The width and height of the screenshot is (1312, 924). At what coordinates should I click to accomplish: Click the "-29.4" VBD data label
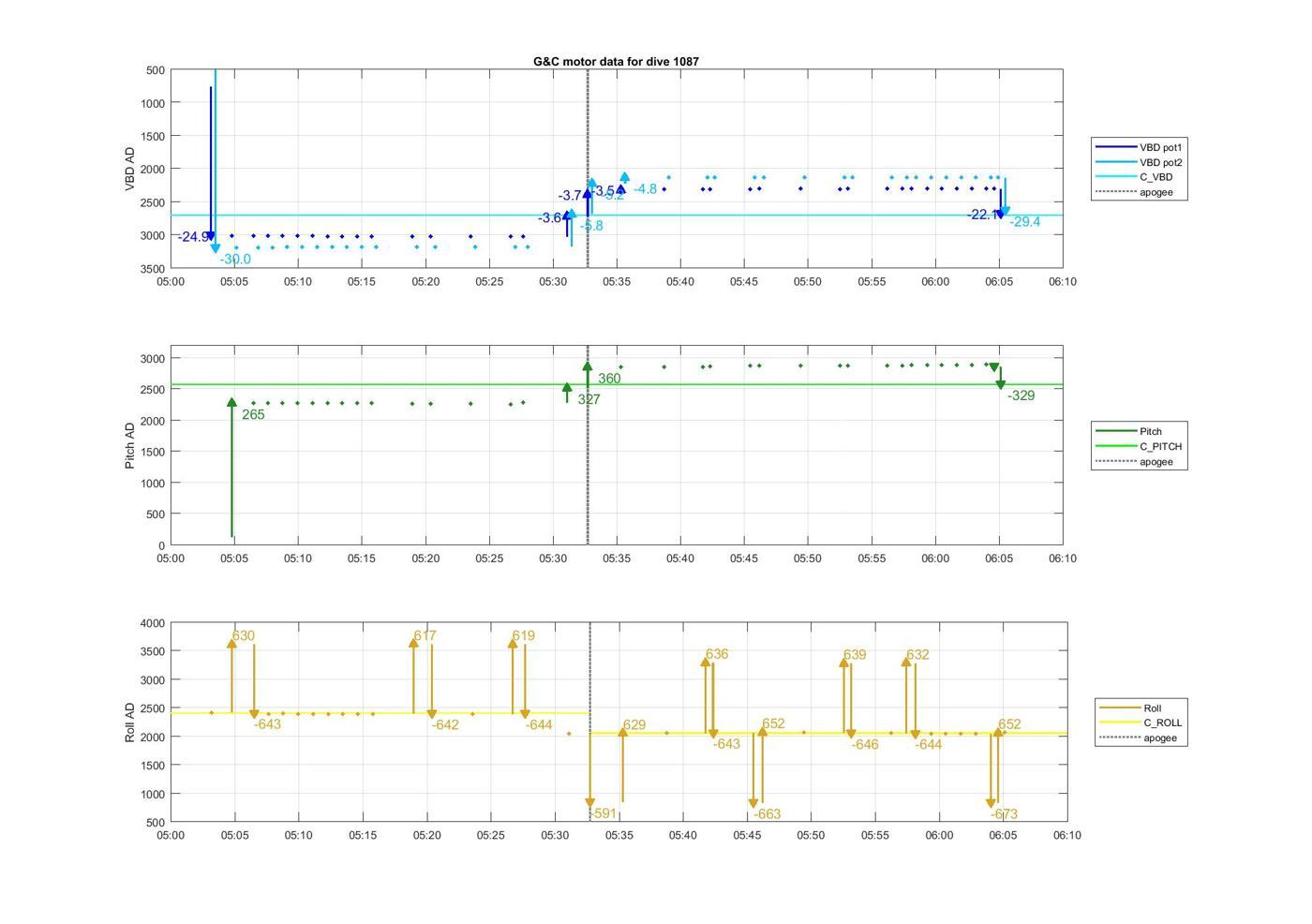point(1025,222)
